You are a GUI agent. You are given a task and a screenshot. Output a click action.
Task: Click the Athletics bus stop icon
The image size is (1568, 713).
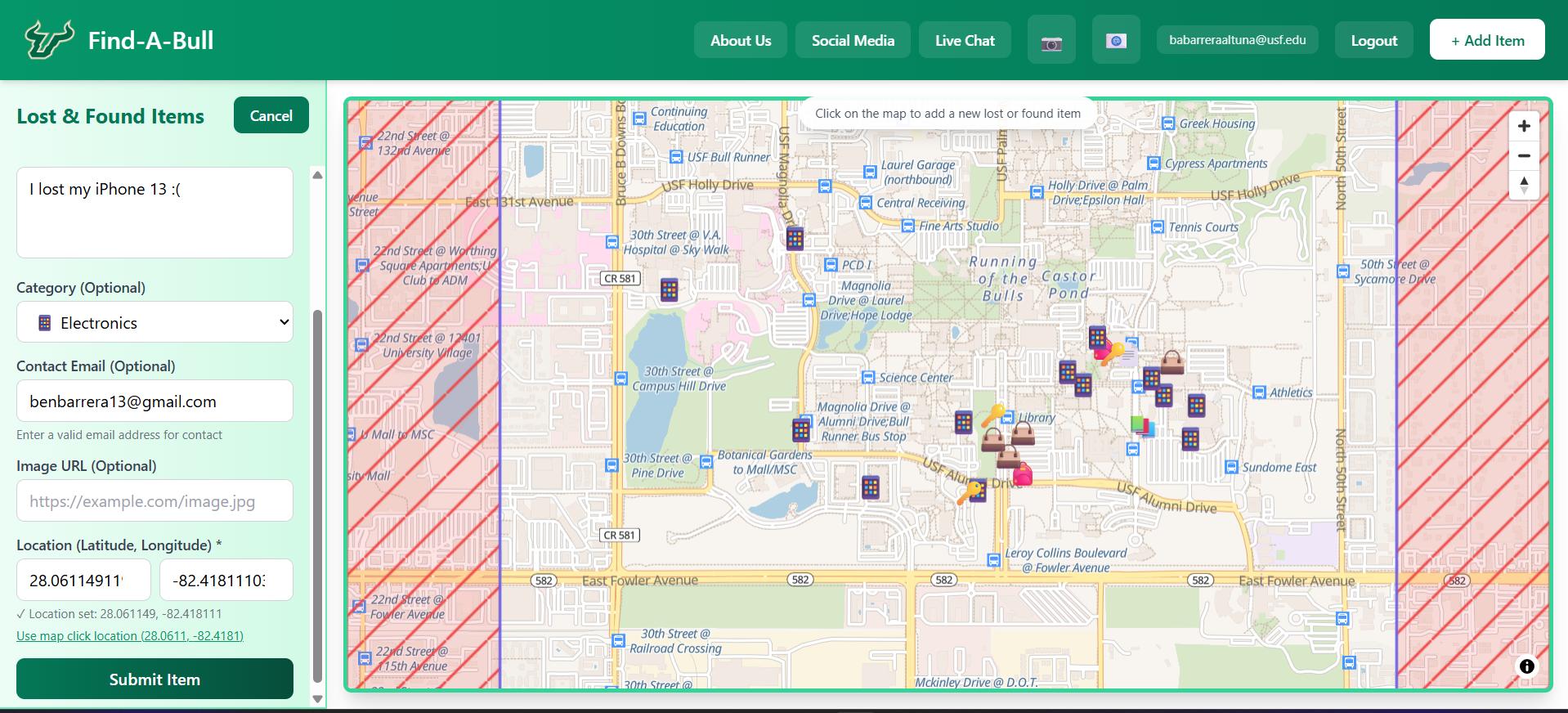tap(1259, 392)
